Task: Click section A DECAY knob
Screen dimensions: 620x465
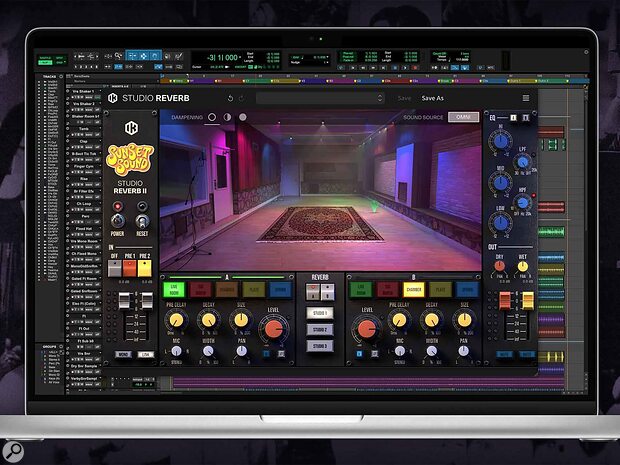Action: (x=208, y=320)
